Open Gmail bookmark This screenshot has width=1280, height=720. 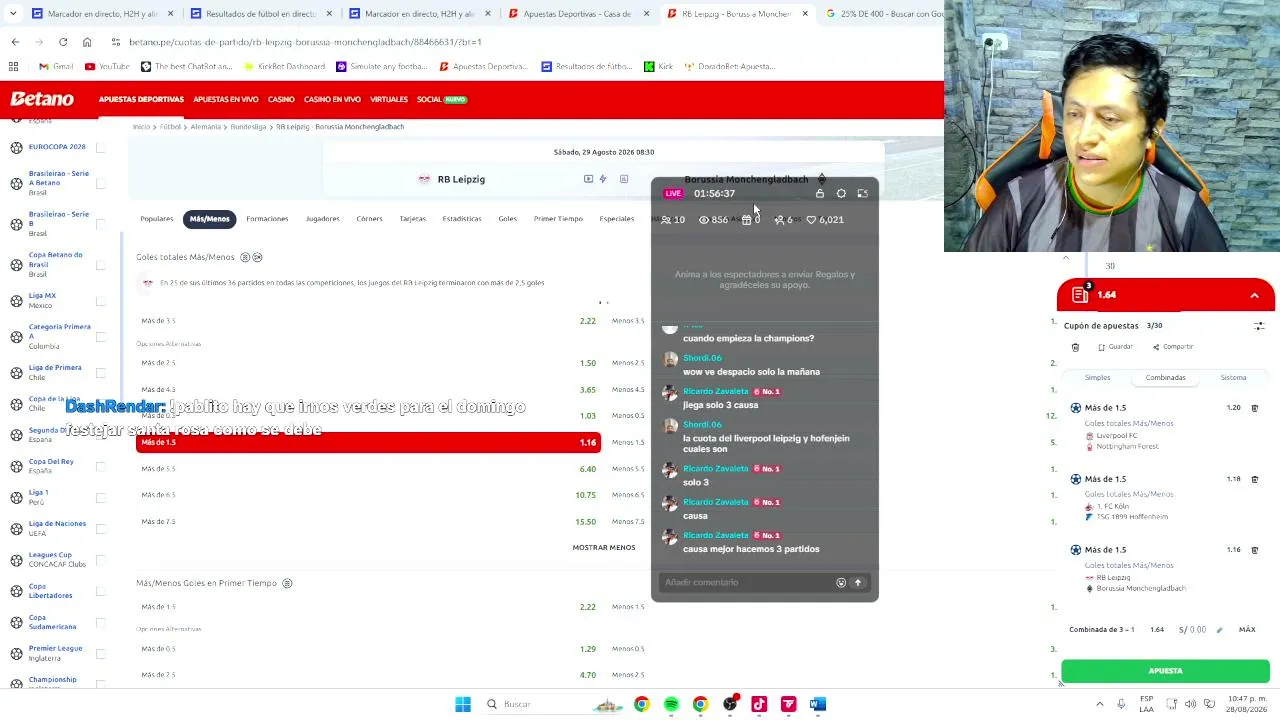pos(56,66)
